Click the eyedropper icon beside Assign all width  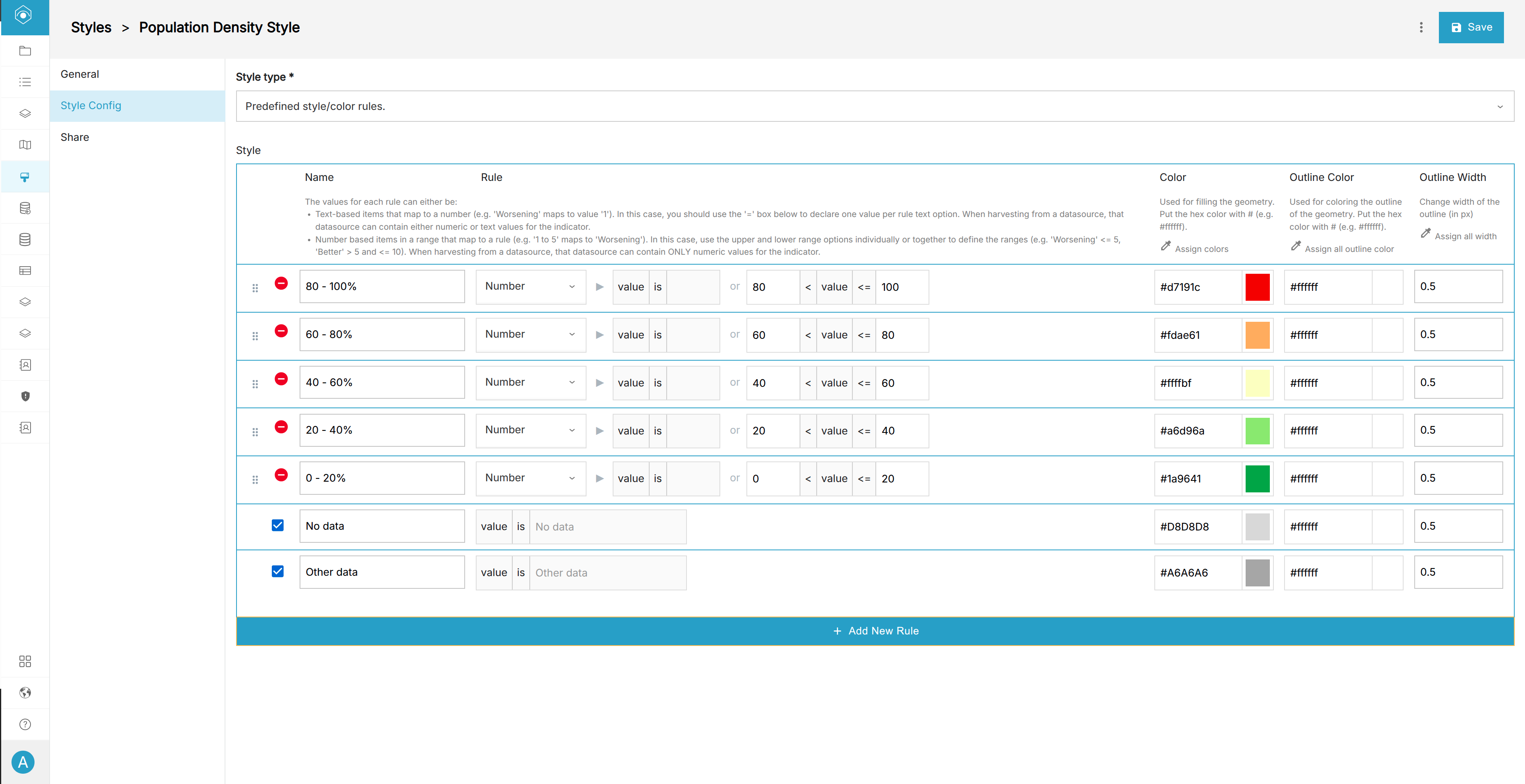1425,234
